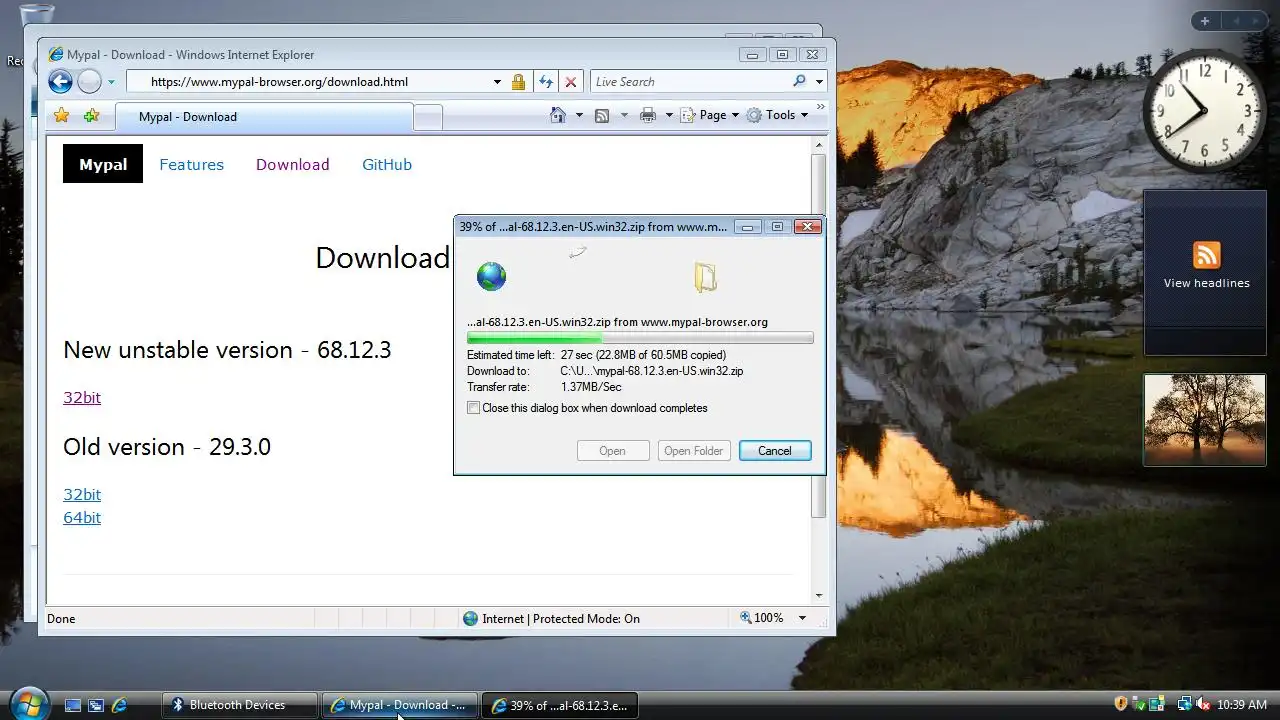The height and width of the screenshot is (720, 1280).
Task: Click the Live Search box
Action: 690,82
